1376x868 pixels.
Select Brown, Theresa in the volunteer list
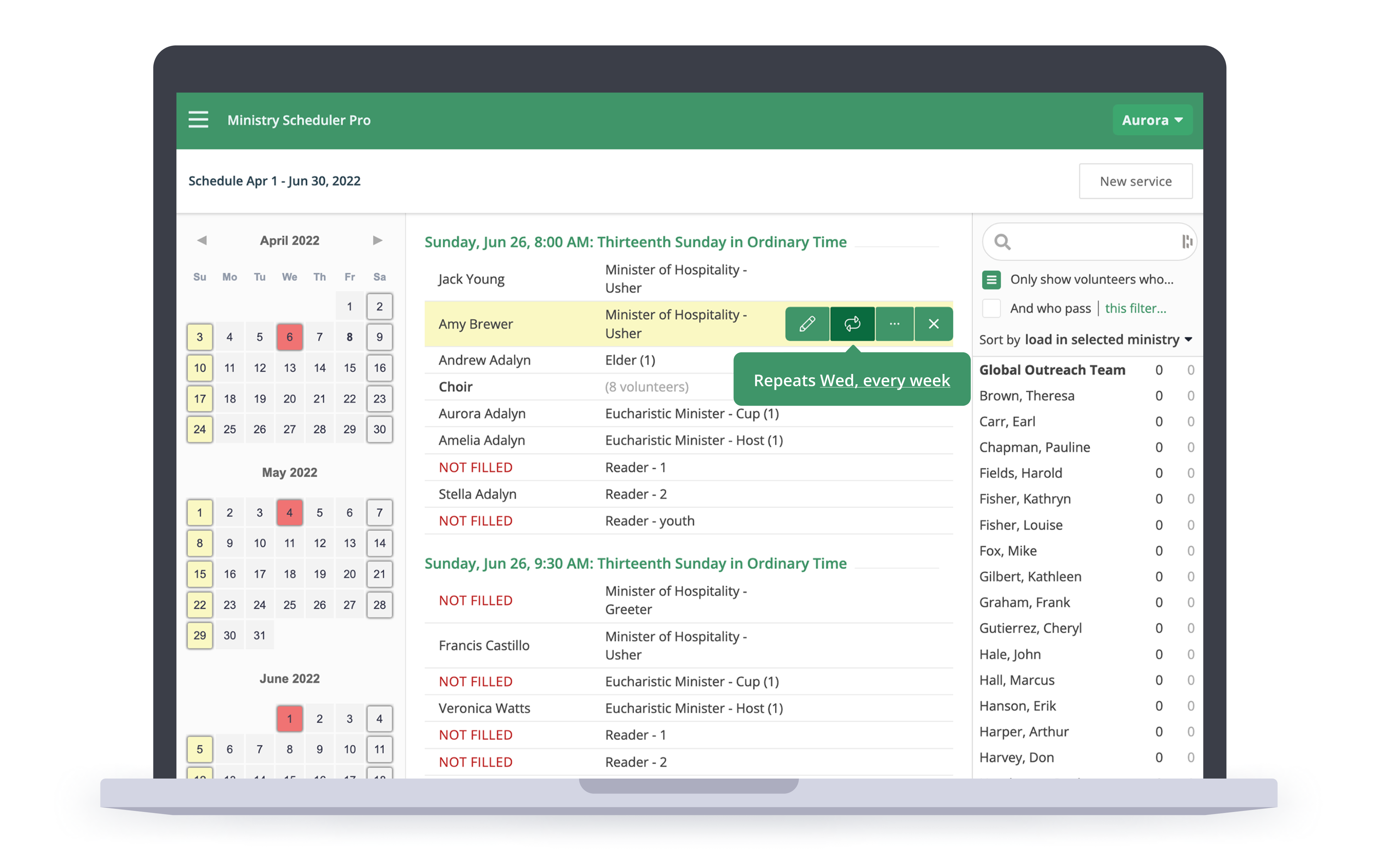[x=1026, y=395]
